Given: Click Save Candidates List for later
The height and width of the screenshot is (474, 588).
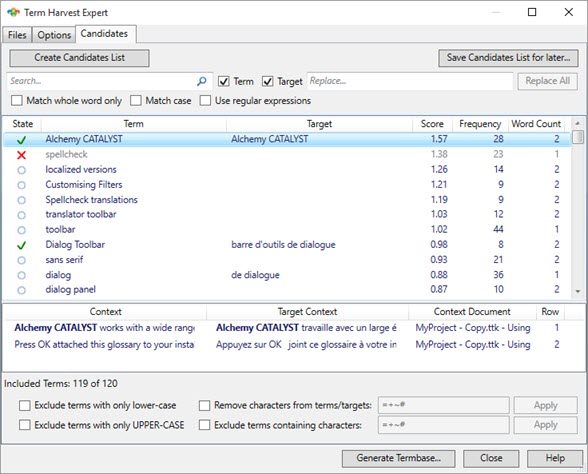Looking at the screenshot, I should [x=508, y=58].
